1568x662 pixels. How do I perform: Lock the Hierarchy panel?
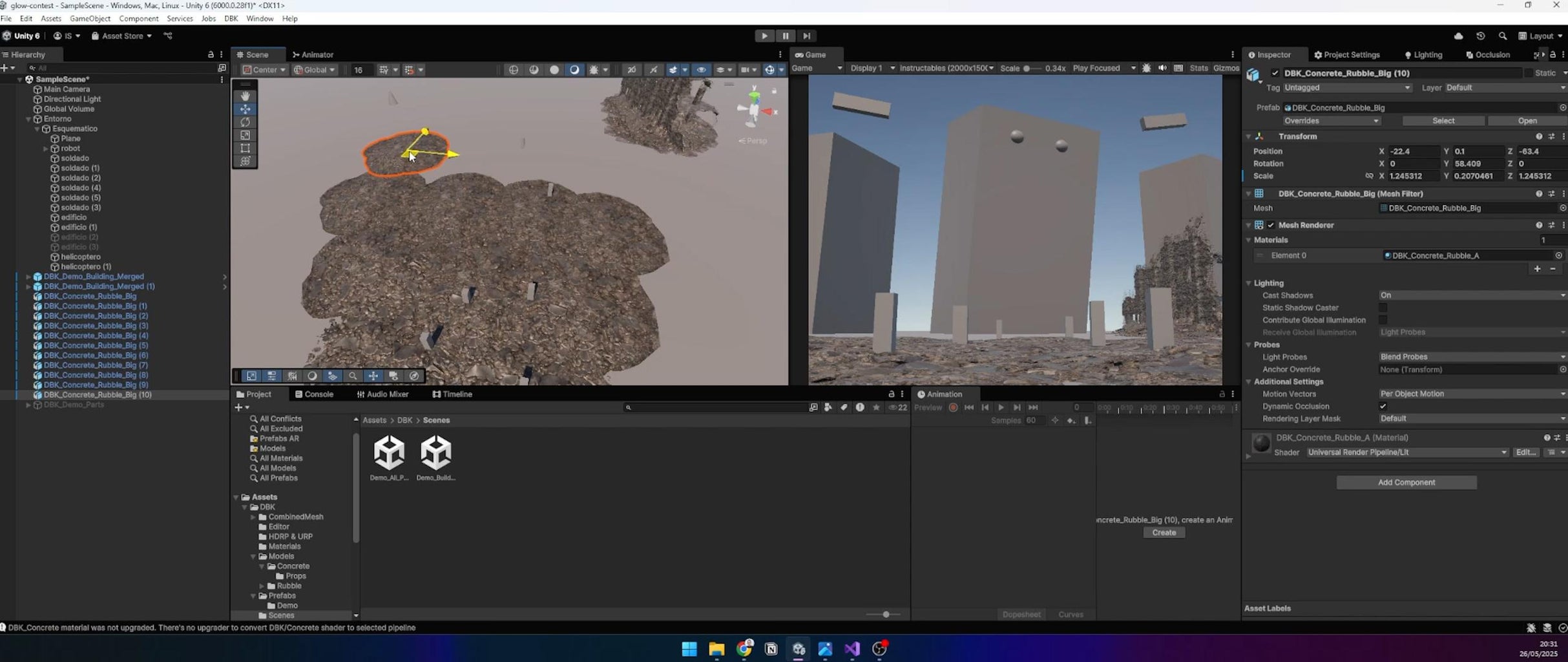(211, 54)
